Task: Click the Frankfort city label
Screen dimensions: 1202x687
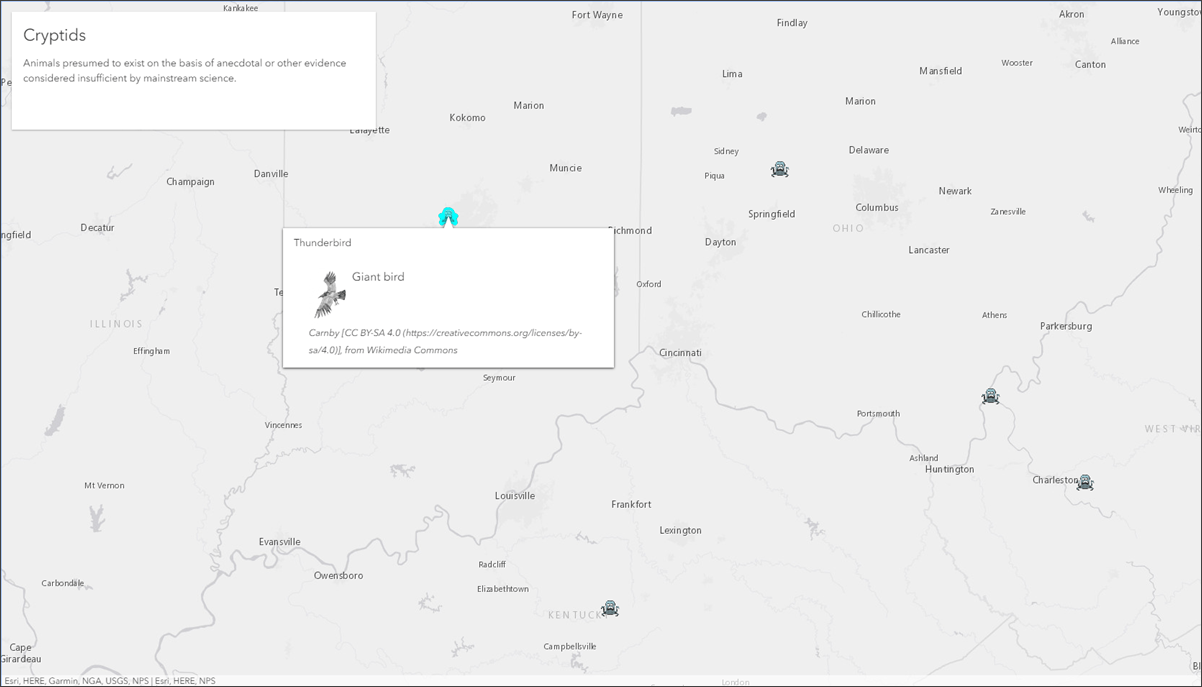Action: pos(631,504)
